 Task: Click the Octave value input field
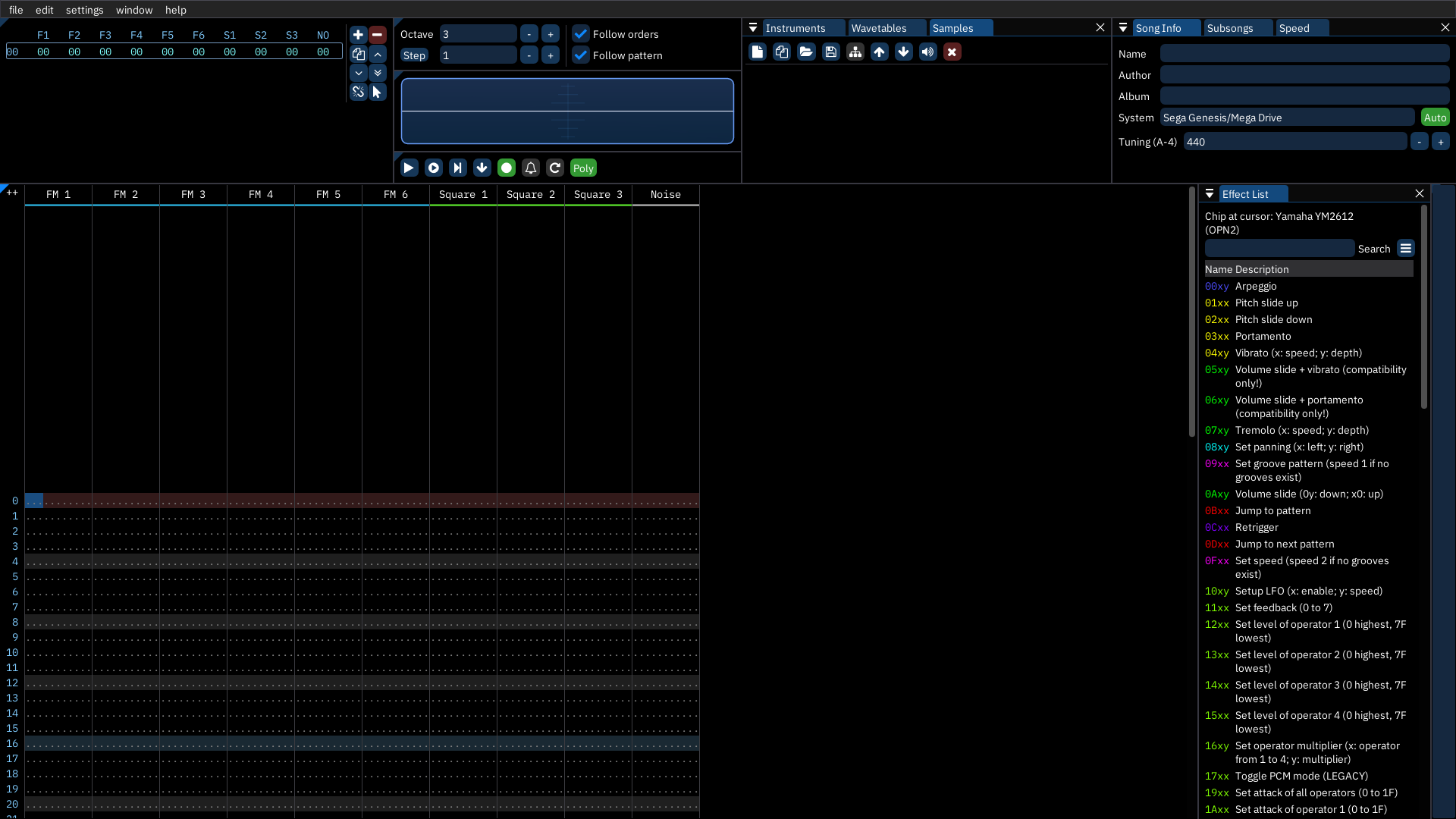point(479,34)
